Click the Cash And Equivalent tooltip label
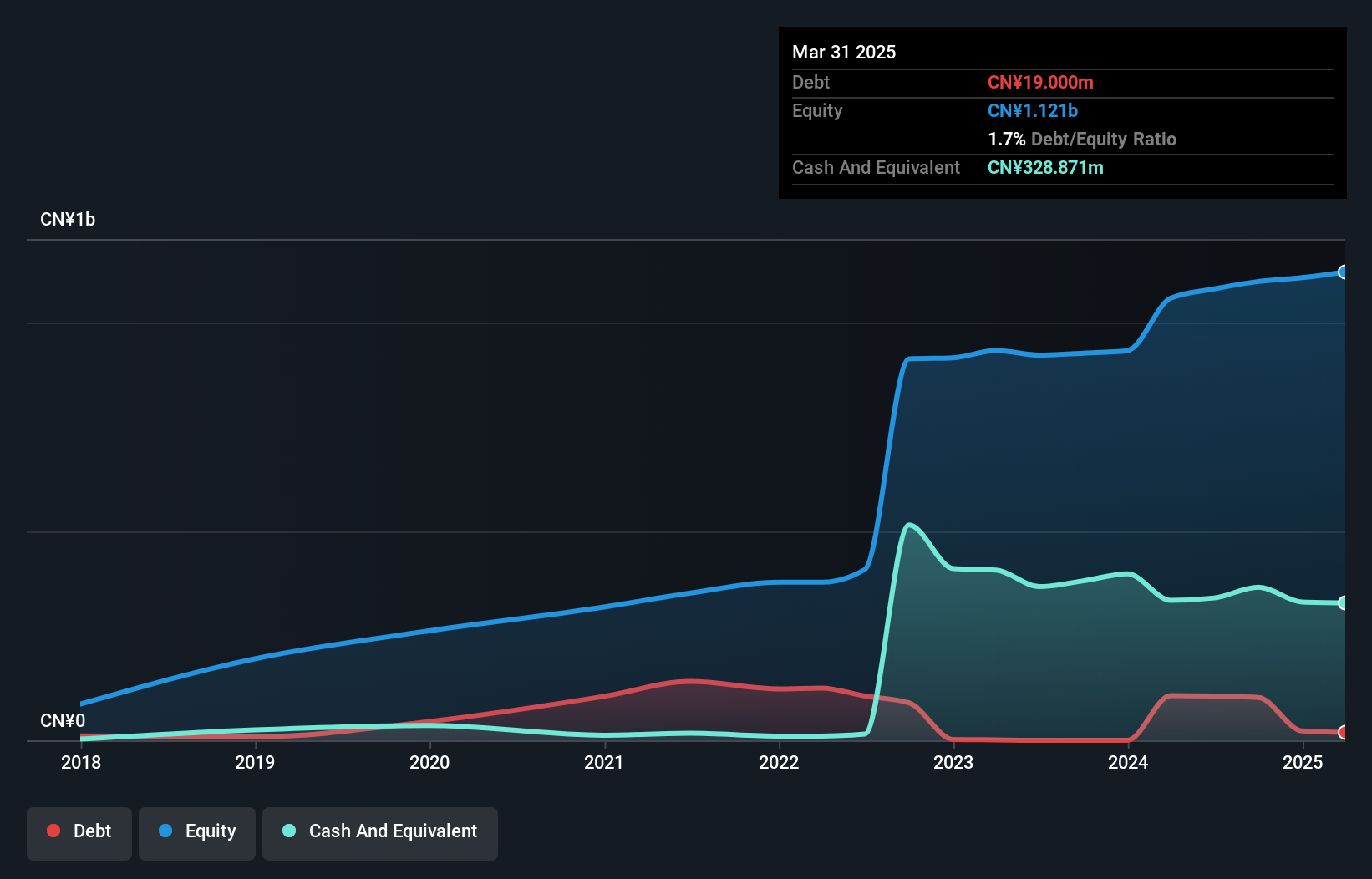The image size is (1372, 879). point(876,167)
